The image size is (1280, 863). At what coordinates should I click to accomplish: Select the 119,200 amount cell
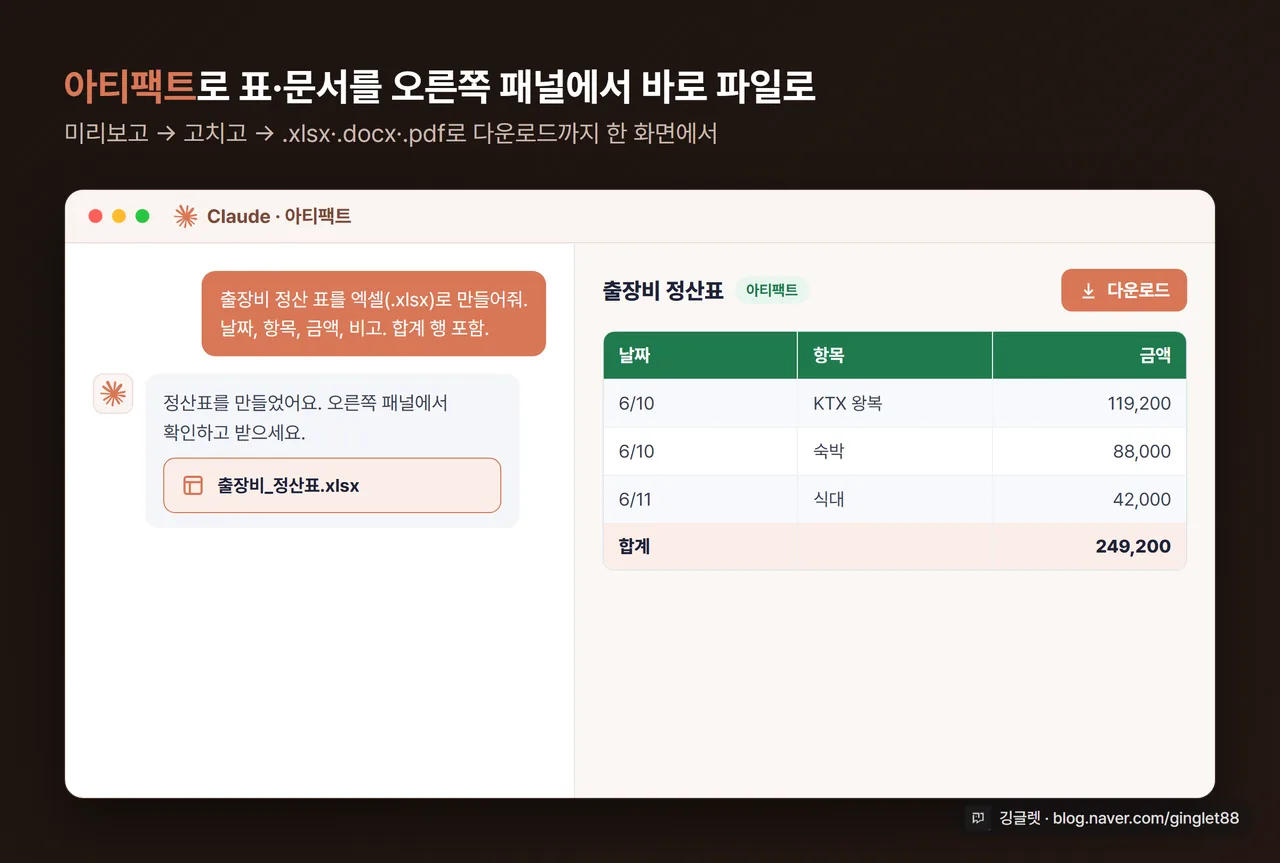pos(1090,404)
